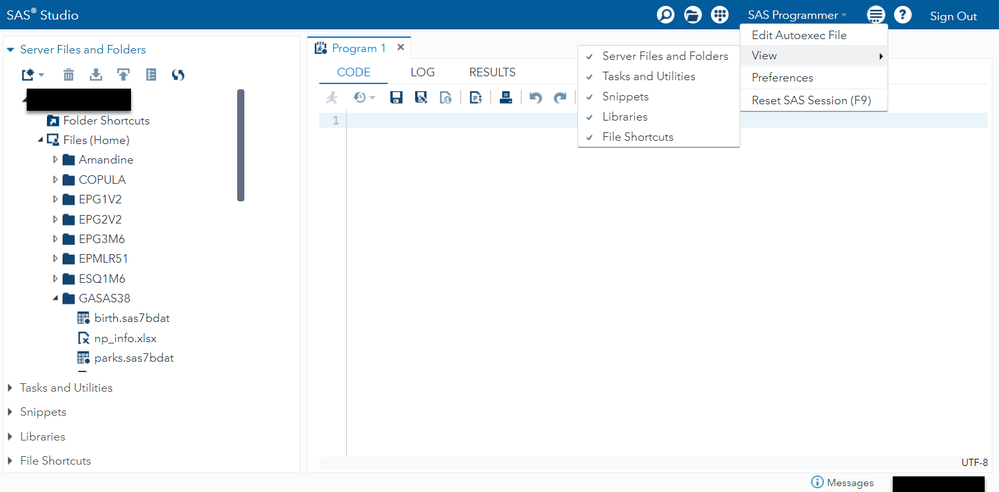Click the search icon in the header
Image resolution: width=999 pixels, height=492 pixels.
(x=666, y=15)
